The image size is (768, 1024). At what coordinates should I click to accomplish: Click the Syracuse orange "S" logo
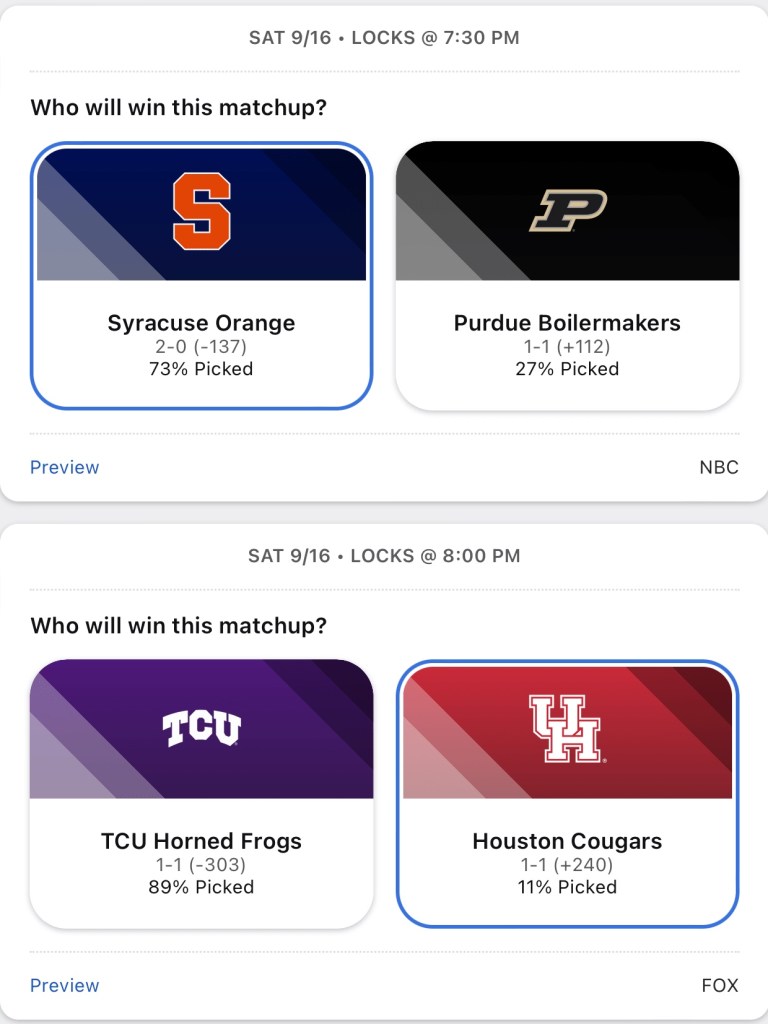pyautogui.click(x=201, y=211)
